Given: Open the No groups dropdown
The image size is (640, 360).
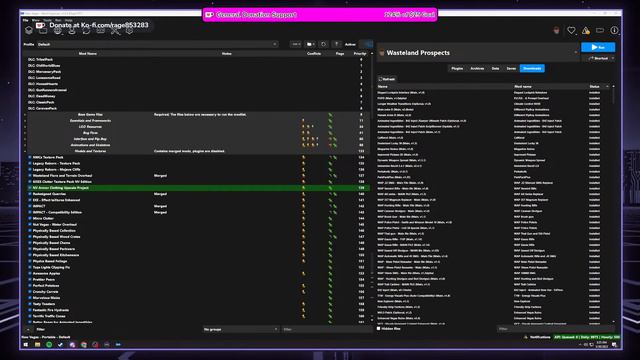Looking at the screenshot, I should 240,329.
